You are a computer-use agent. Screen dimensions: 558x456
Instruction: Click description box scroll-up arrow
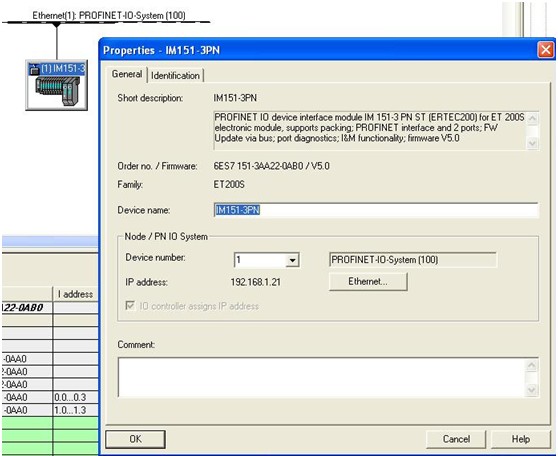point(532,118)
